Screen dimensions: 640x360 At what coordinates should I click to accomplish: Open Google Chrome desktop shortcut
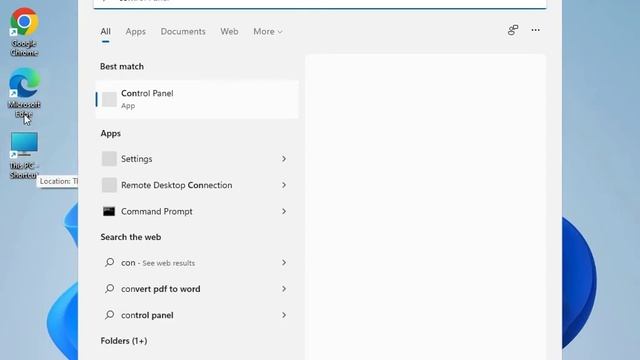(24, 32)
